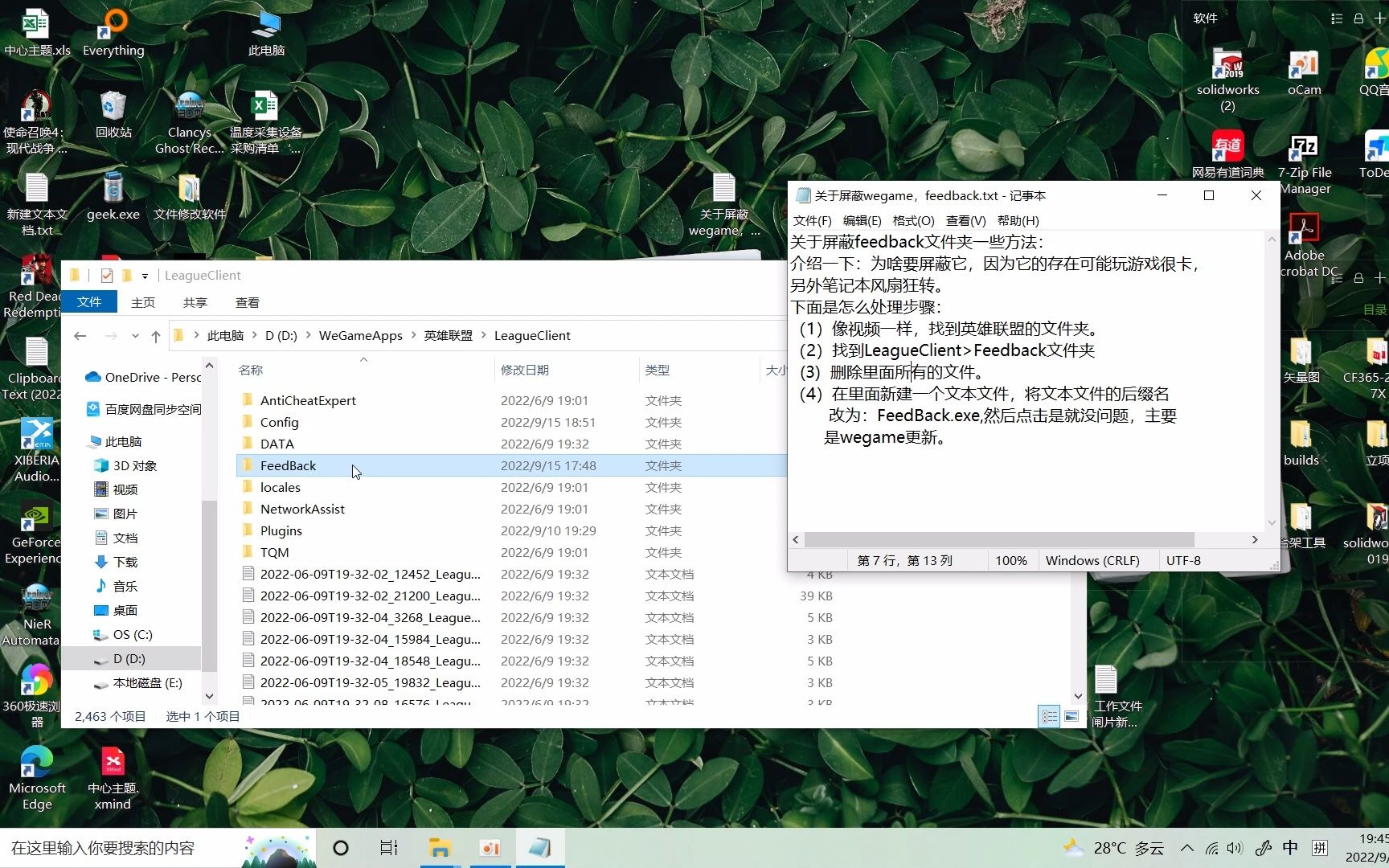Launch 网易有道词典 from the desktop
This screenshot has height=868, width=1389.
coord(1227,154)
